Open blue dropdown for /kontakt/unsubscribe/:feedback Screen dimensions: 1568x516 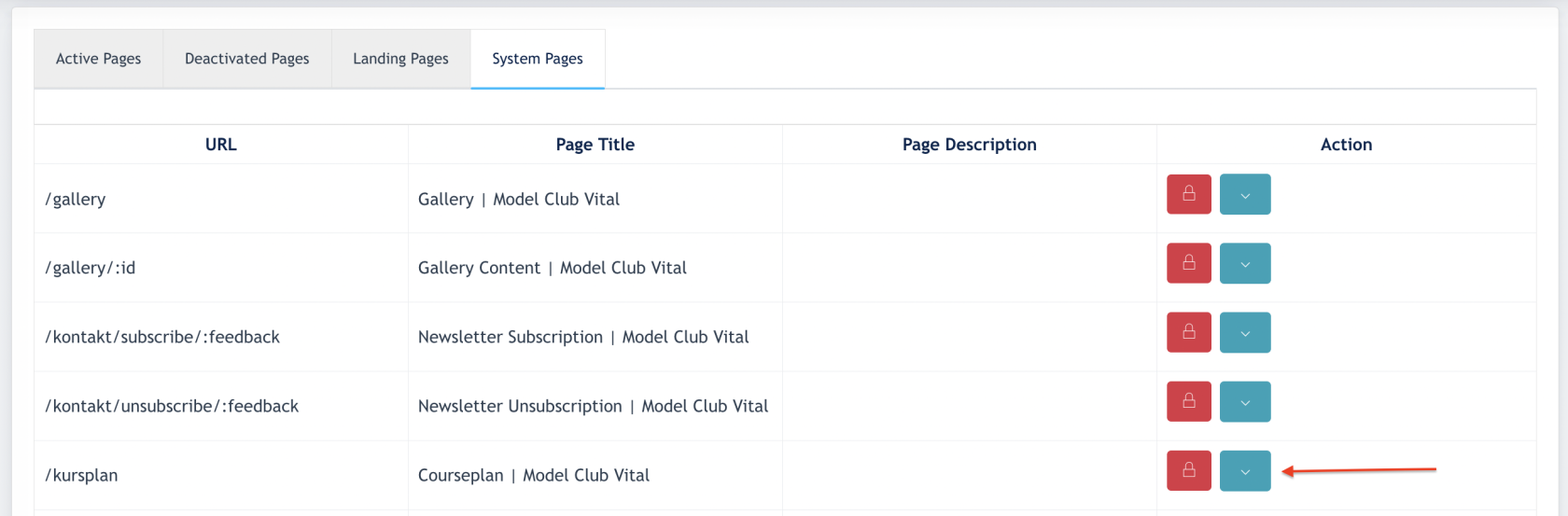1245,401
